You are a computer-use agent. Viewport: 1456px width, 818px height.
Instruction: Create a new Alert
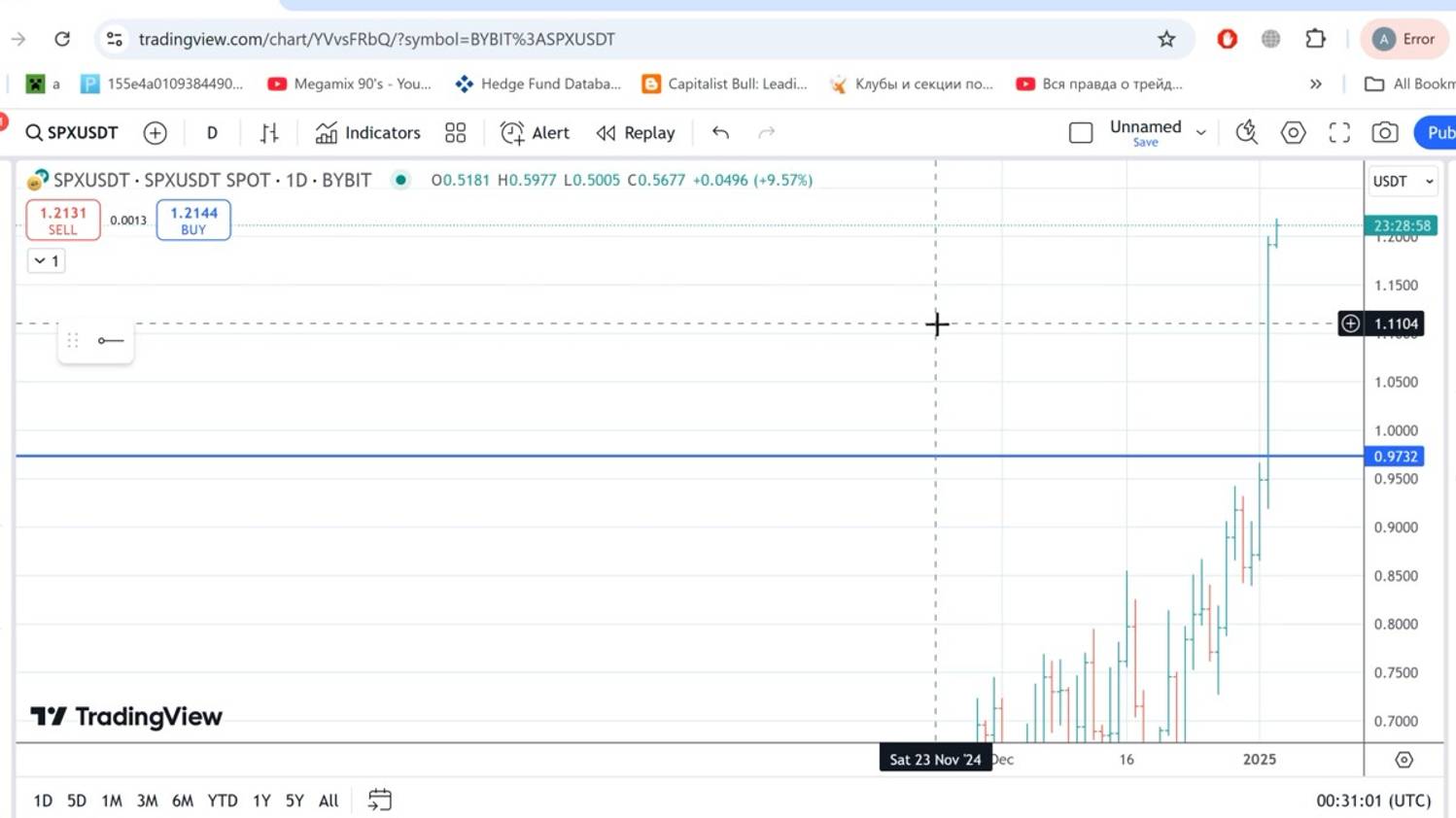[x=535, y=133]
